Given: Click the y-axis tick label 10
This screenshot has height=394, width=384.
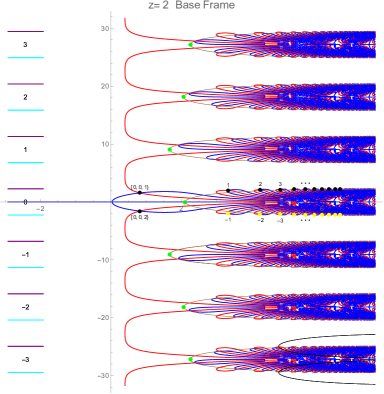Looking at the screenshot, I should [105, 144].
